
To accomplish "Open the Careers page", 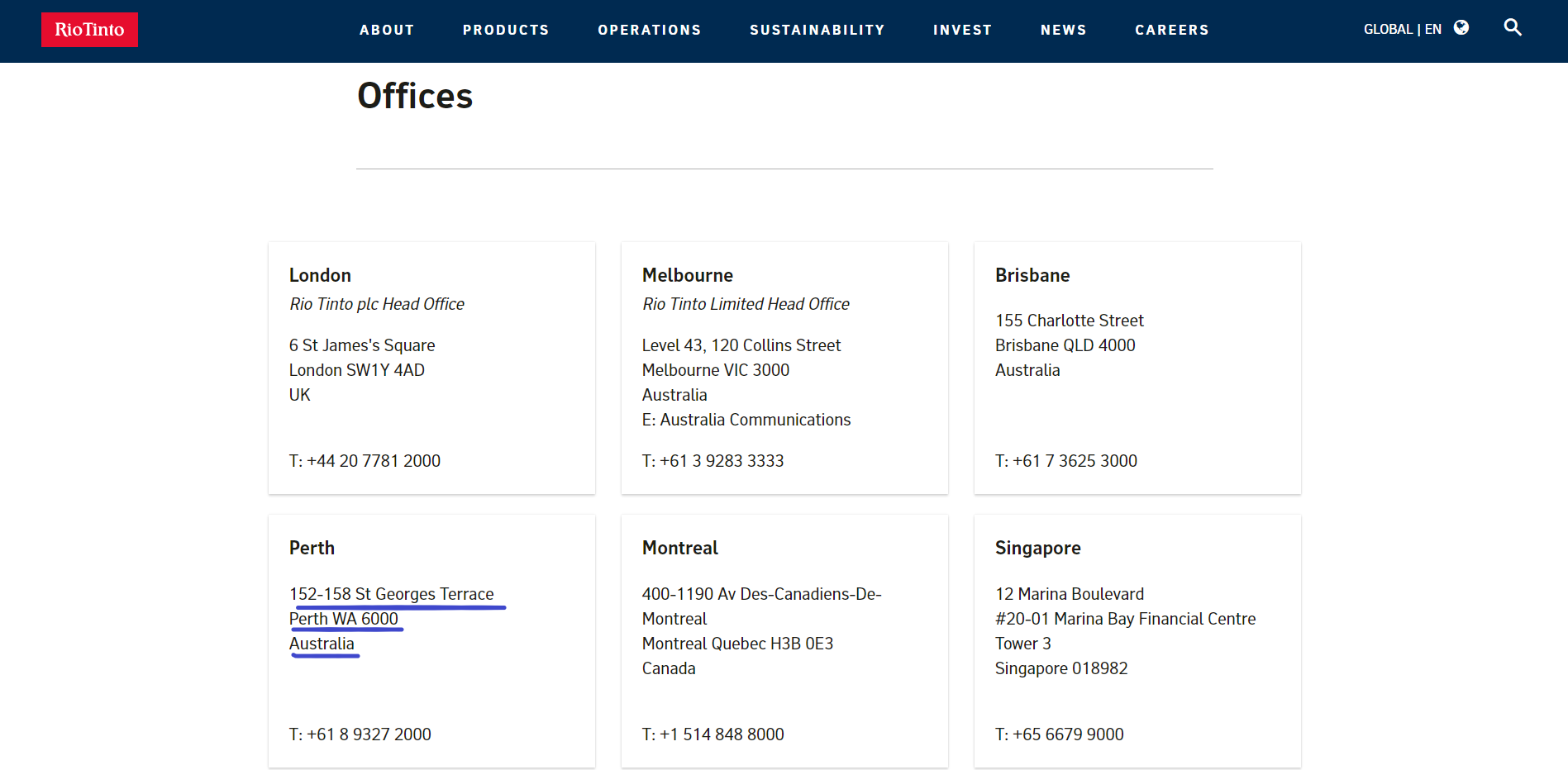I will pos(1171,30).
